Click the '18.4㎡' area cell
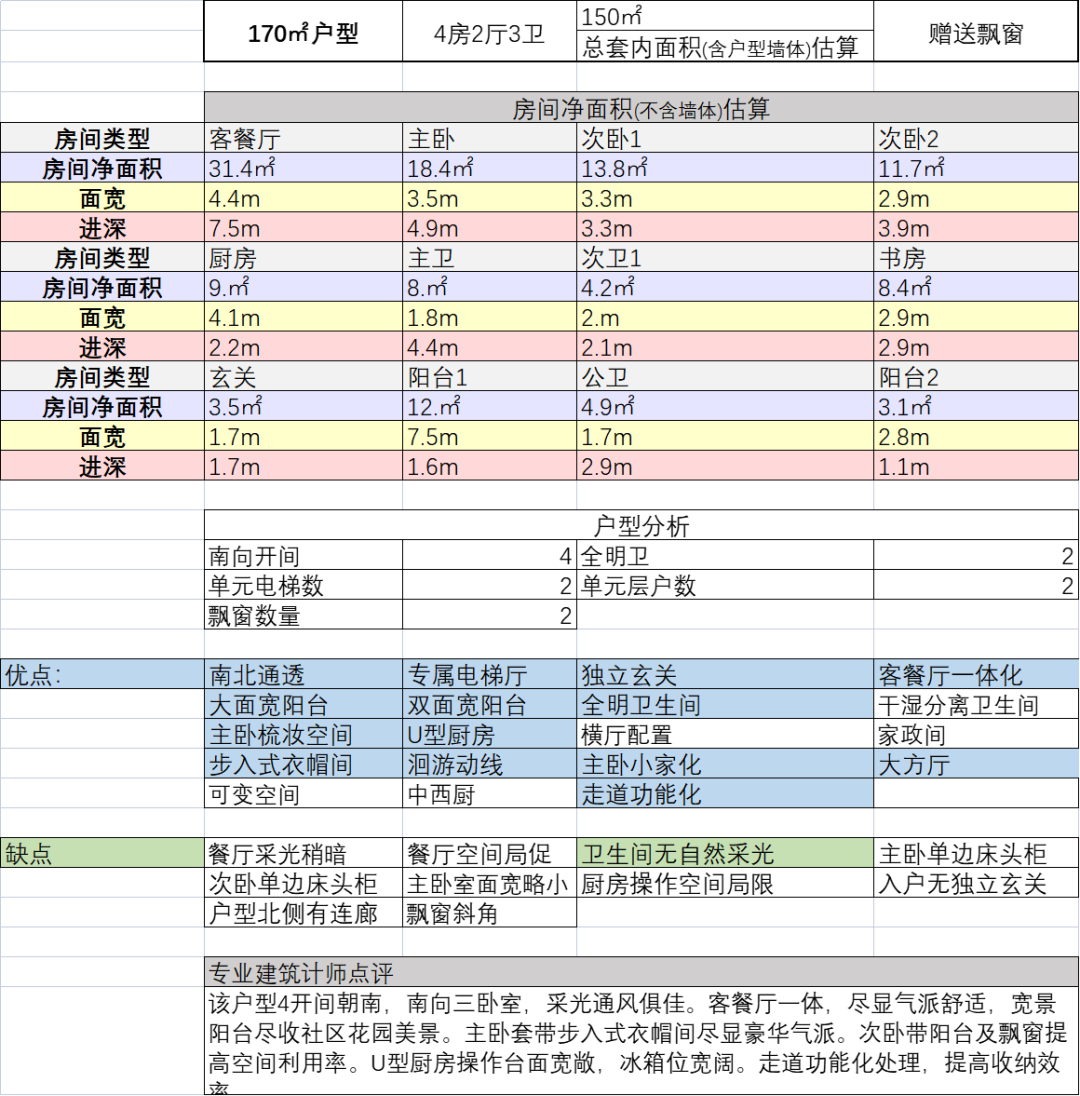Viewport: 1080px width, 1096px height. coord(489,168)
